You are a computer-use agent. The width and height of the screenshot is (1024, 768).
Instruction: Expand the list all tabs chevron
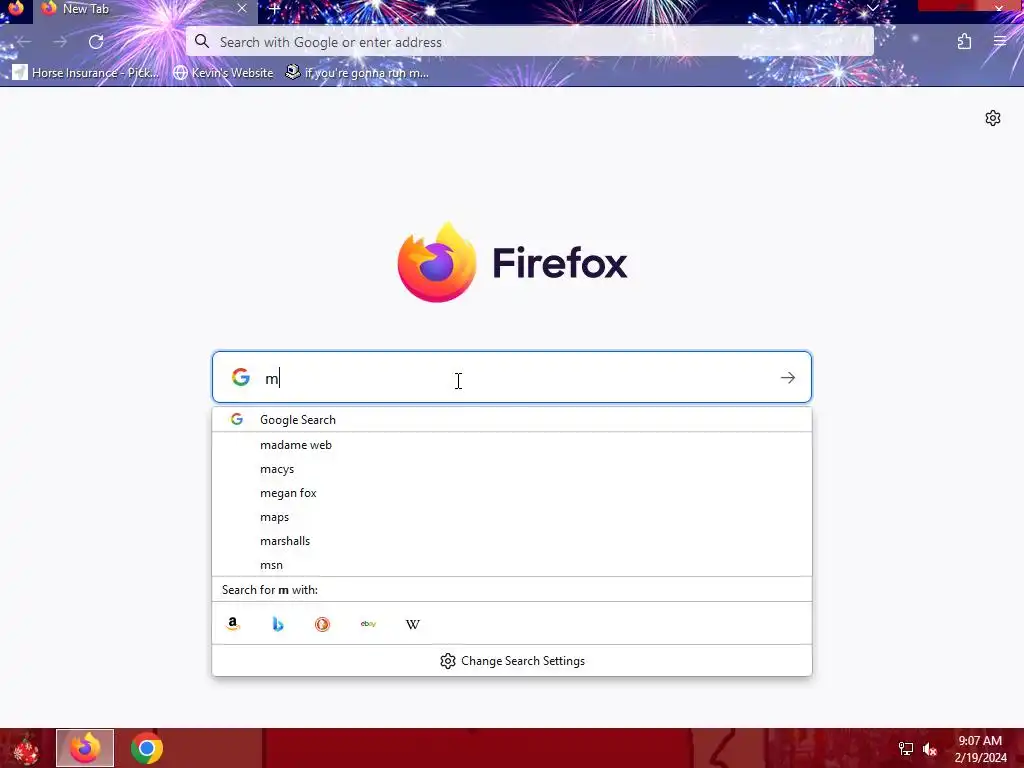coord(872,8)
